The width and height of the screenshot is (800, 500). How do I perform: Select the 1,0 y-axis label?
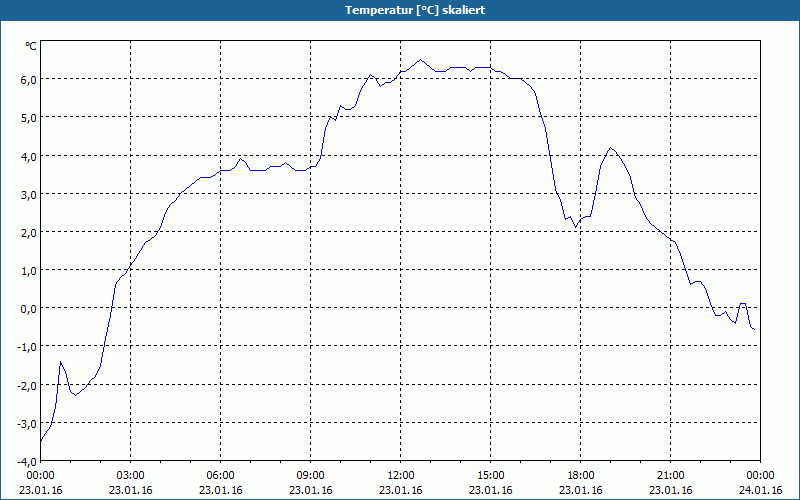[29, 270]
